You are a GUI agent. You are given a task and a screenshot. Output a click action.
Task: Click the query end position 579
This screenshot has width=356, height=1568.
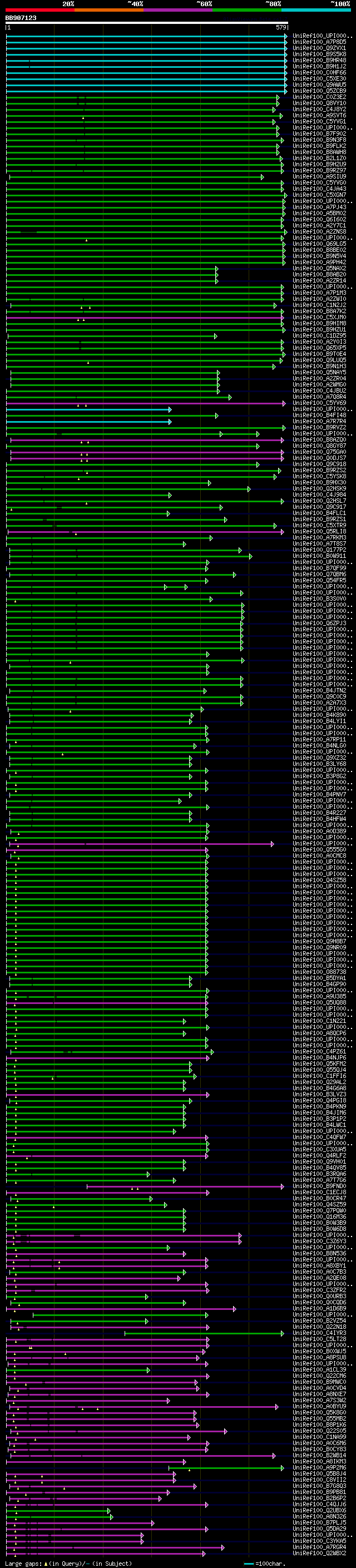pyautogui.click(x=281, y=27)
